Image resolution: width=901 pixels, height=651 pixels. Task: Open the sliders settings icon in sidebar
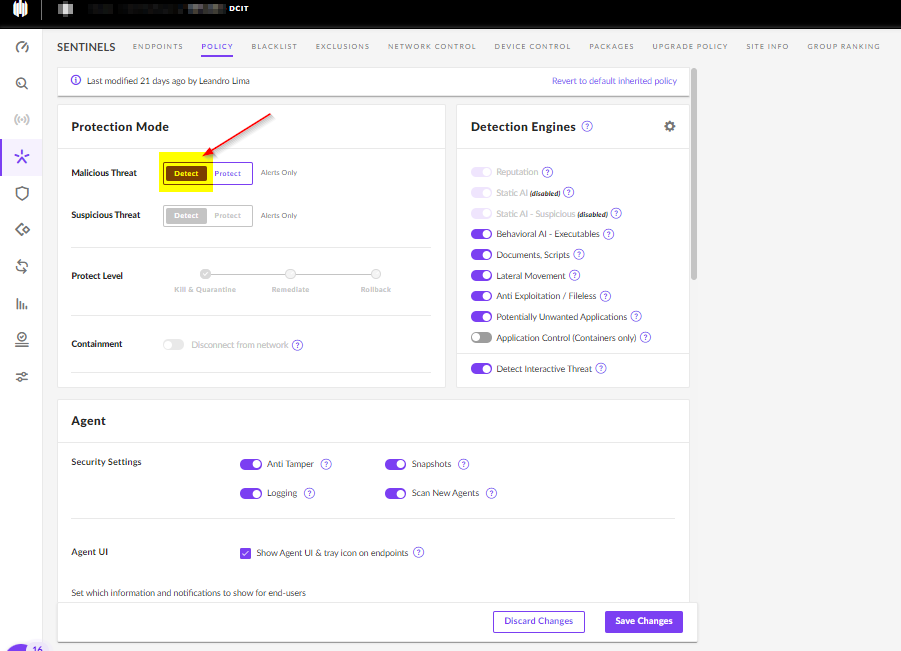[22, 377]
